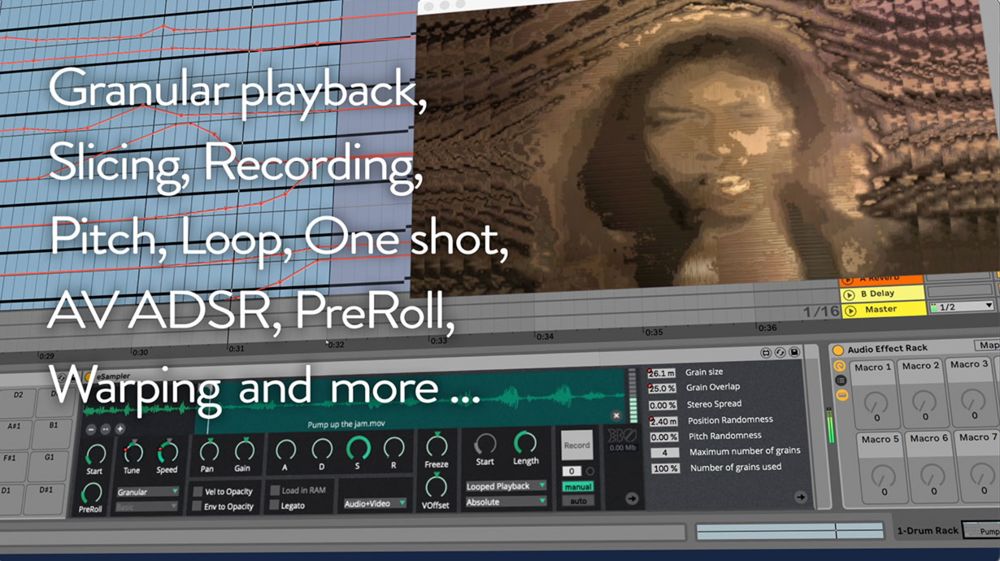Enable the Vel to Opacity checkbox

point(198,492)
